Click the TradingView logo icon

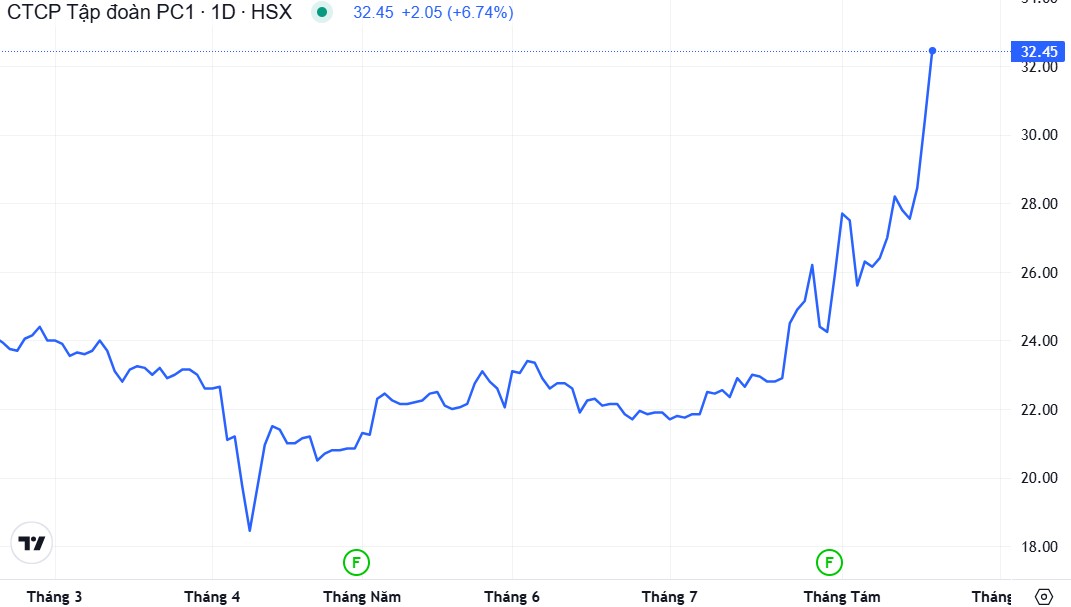click(x=31, y=543)
